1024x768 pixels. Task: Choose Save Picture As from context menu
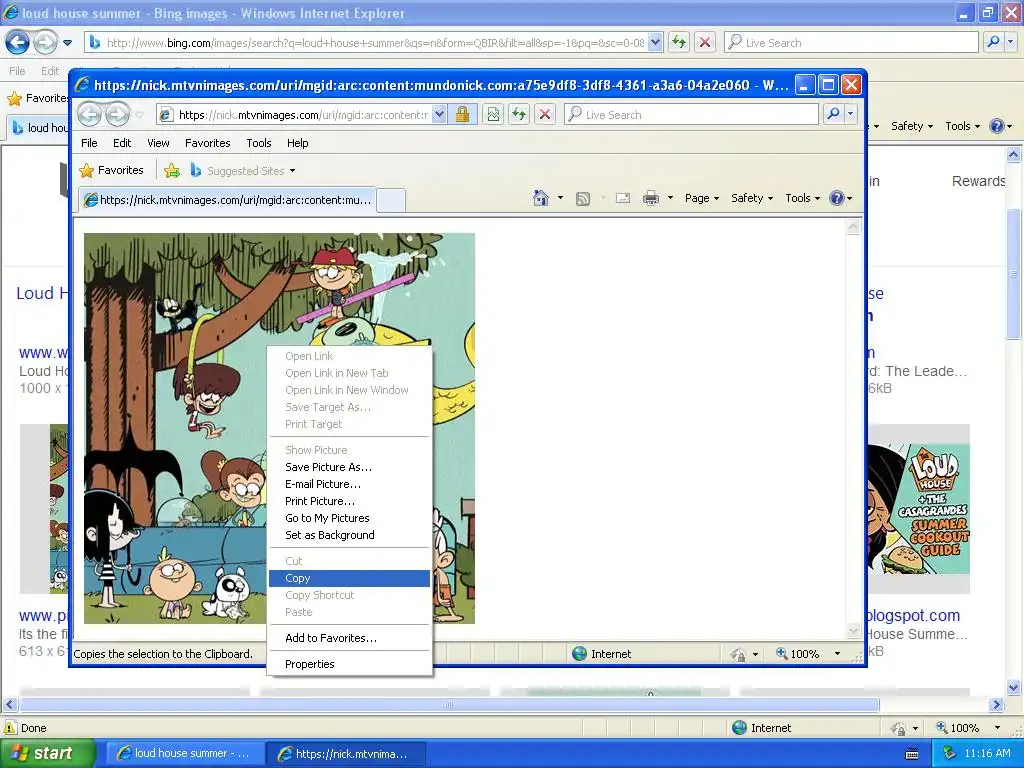click(x=349, y=467)
